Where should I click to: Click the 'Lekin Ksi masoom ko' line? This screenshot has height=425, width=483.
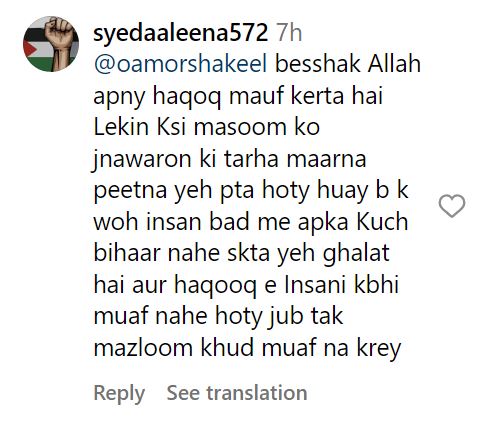(x=207, y=127)
